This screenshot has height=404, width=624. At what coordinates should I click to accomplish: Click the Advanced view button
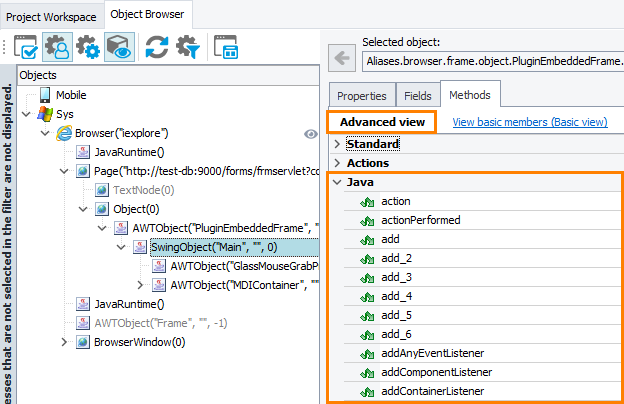(381, 122)
